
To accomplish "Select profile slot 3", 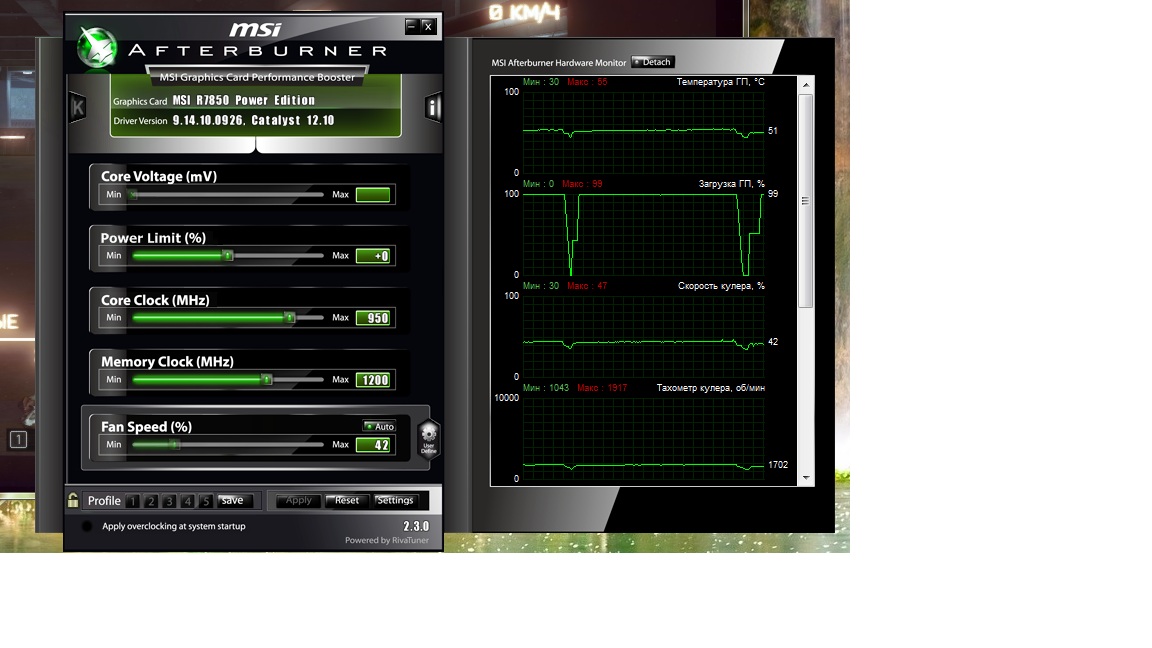I will 169,501.
